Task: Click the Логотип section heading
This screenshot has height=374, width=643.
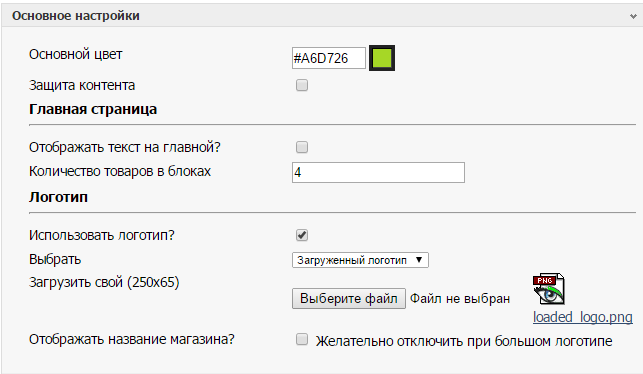Action: pyautogui.click(x=58, y=197)
